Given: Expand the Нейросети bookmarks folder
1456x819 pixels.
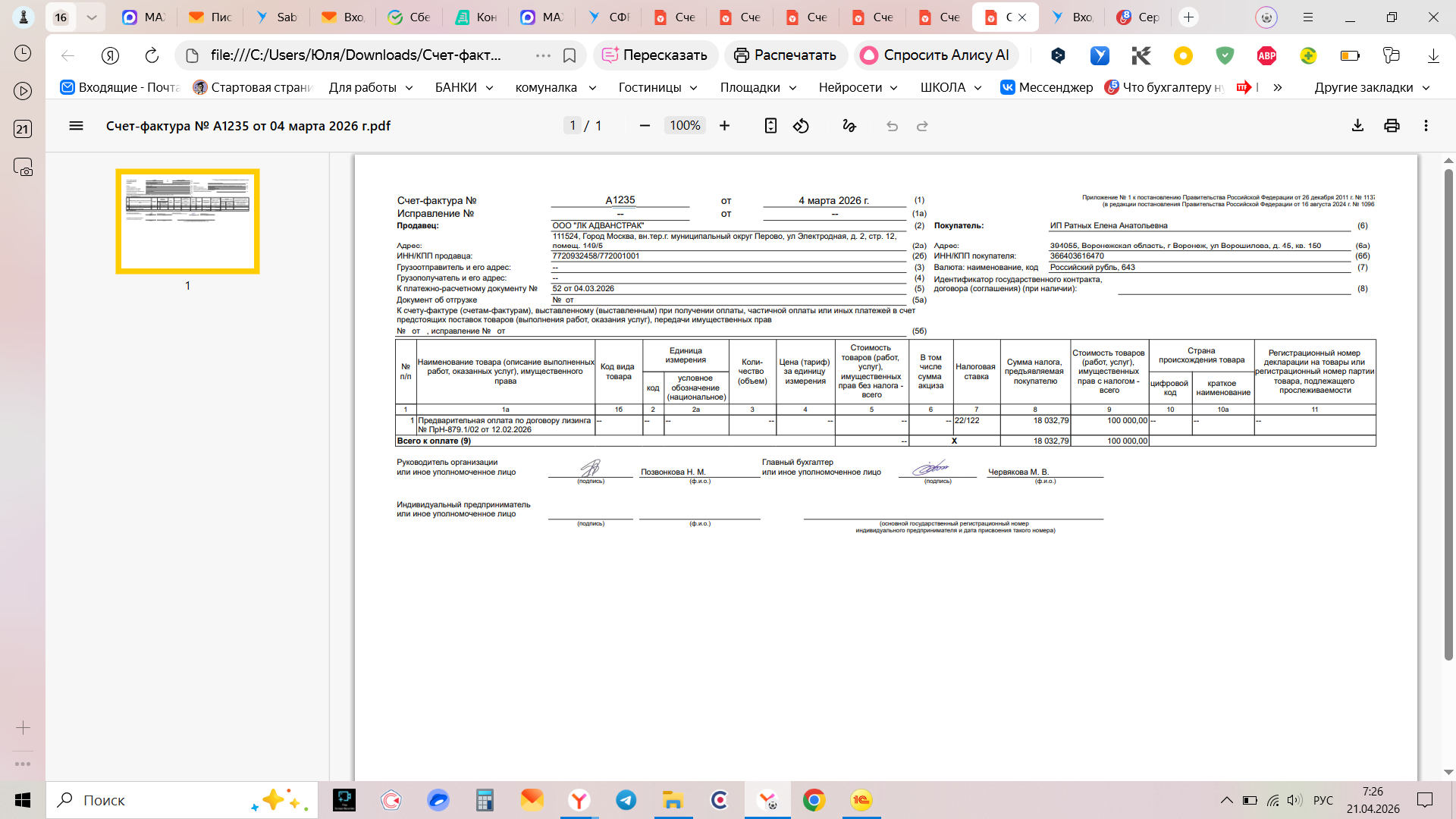Looking at the screenshot, I should (858, 87).
